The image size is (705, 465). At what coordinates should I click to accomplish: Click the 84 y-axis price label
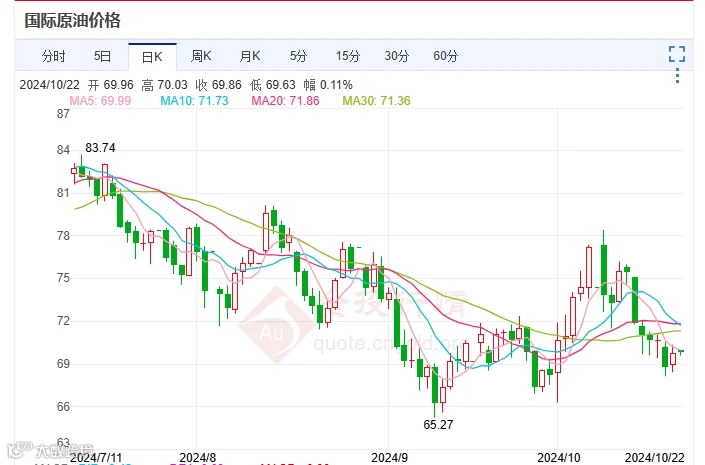click(63, 150)
